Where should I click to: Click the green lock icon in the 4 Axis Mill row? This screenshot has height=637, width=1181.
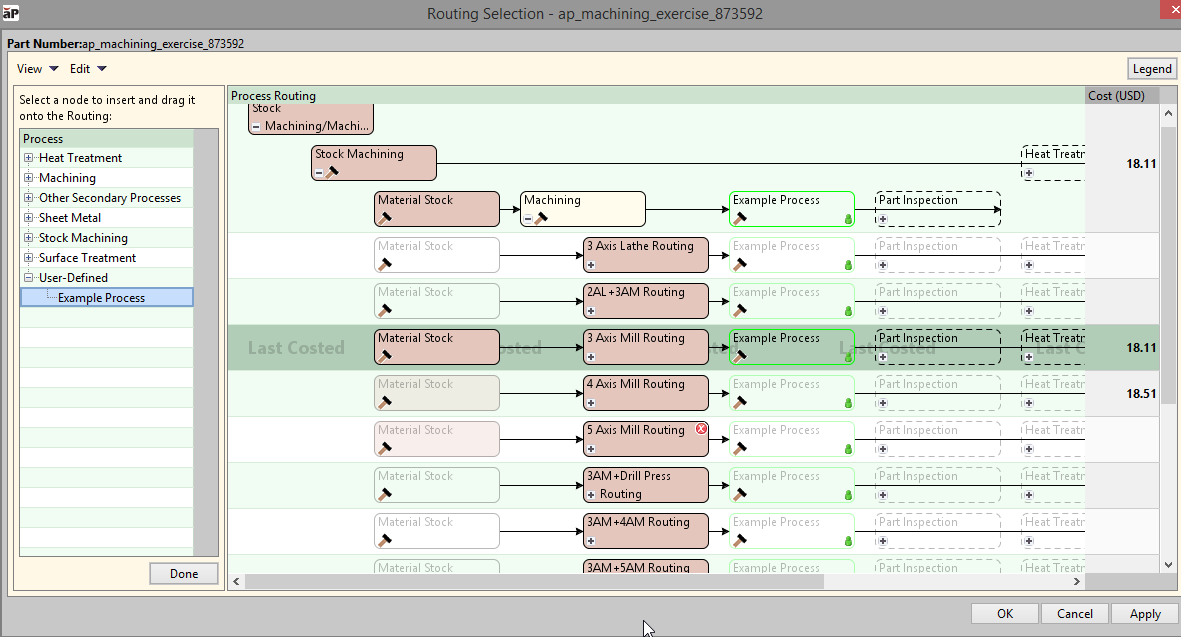click(848, 403)
